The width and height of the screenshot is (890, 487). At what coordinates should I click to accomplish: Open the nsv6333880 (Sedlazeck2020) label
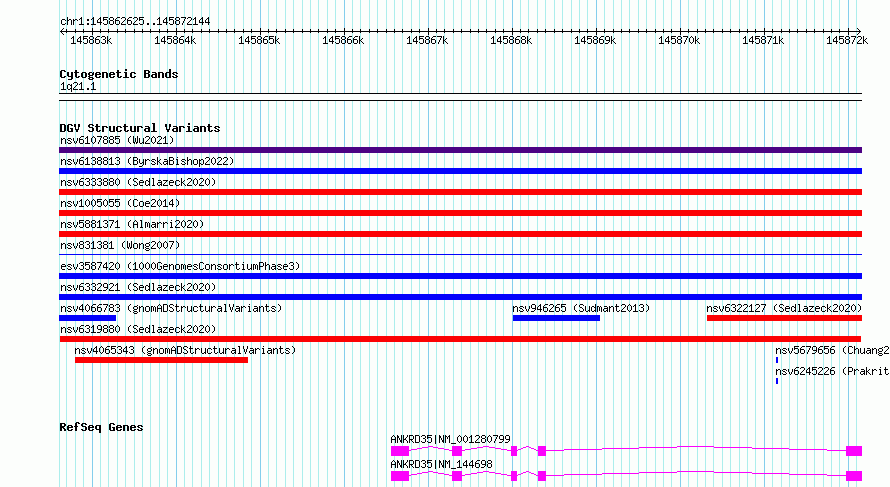click(x=138, y=182)
